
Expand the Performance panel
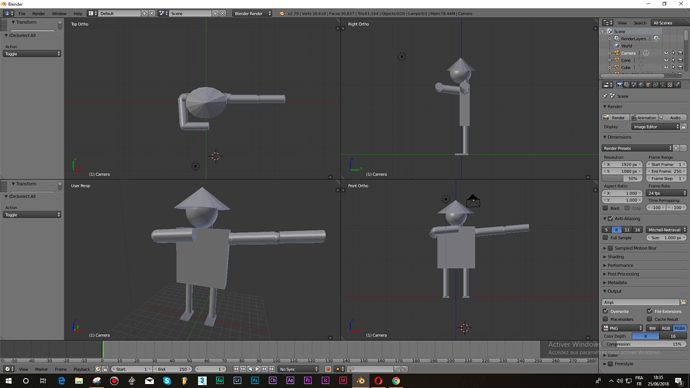pos(620,265)
